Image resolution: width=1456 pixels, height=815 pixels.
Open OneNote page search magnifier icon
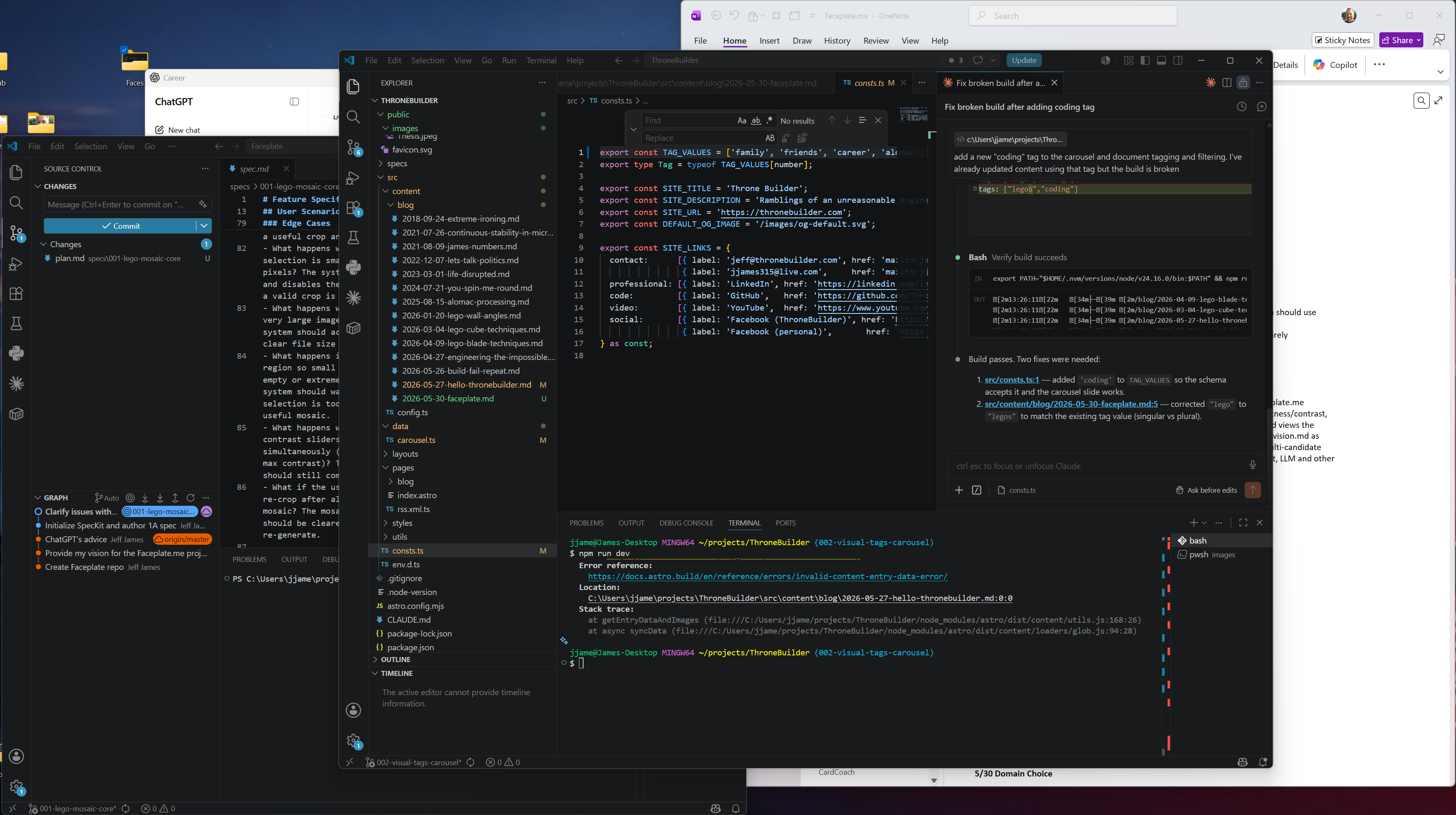click(x=1422, y=101)
